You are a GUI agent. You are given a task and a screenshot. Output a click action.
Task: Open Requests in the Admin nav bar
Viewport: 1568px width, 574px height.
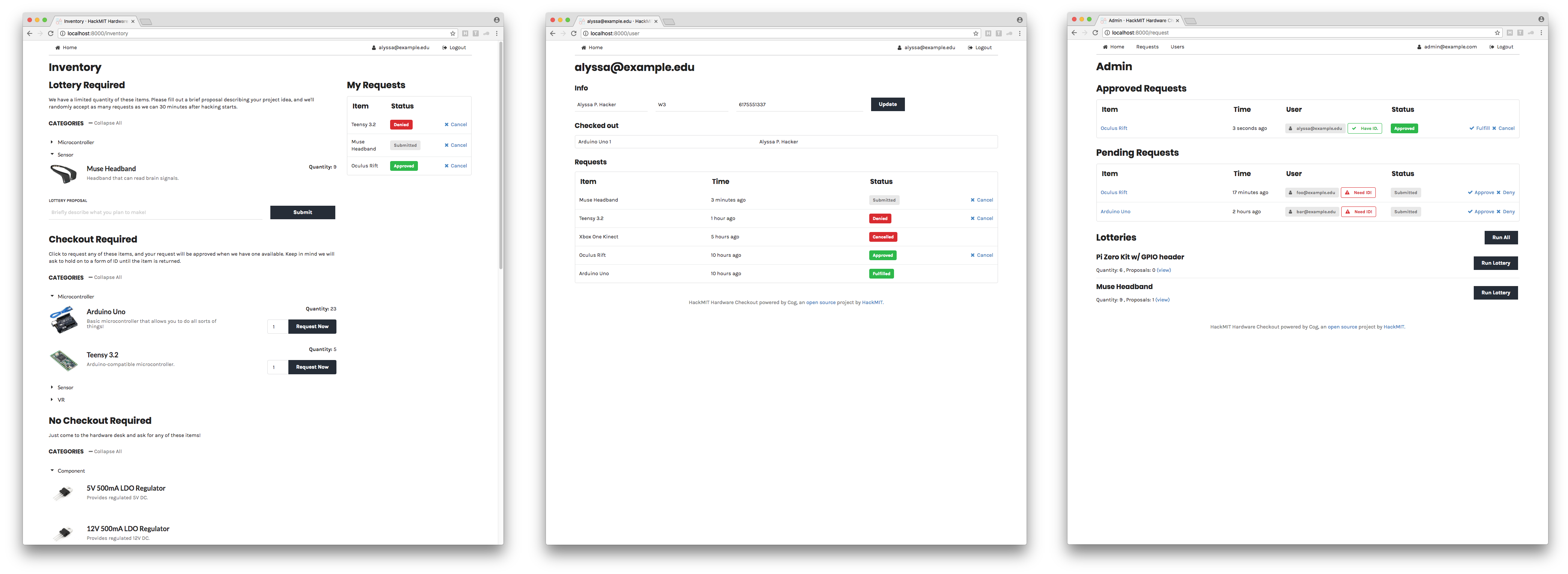[x=1147, y=47]
